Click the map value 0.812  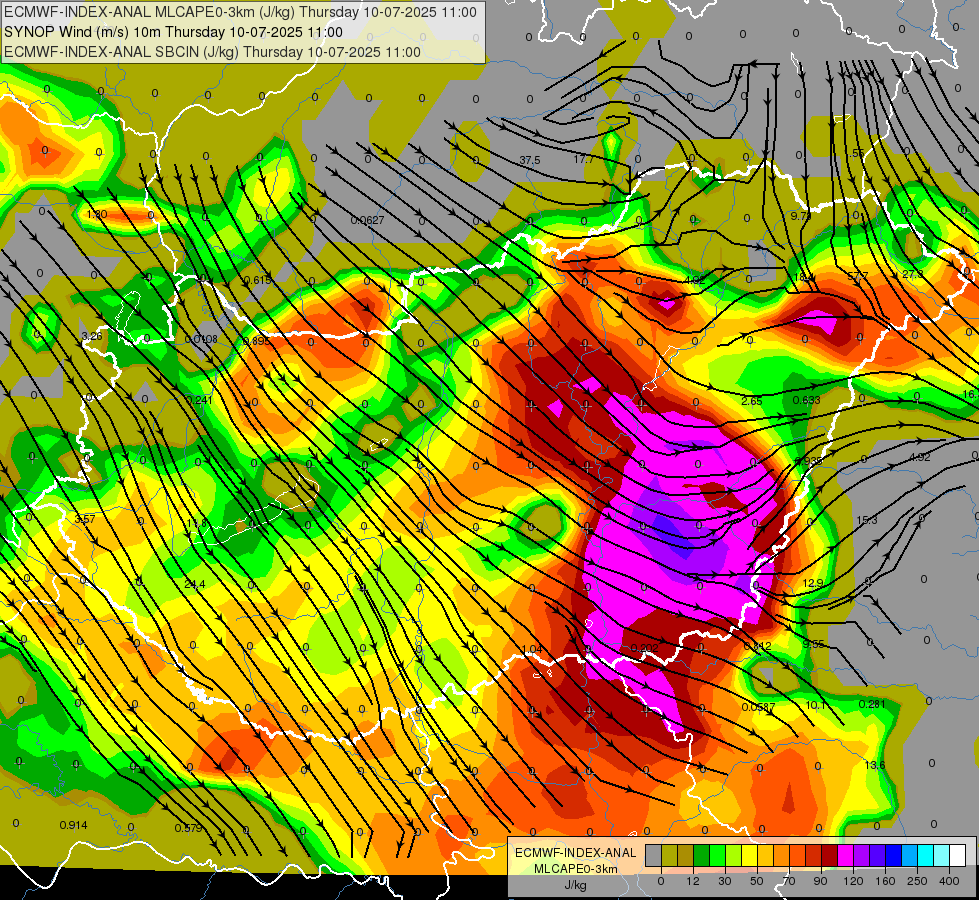pos(757,646)
